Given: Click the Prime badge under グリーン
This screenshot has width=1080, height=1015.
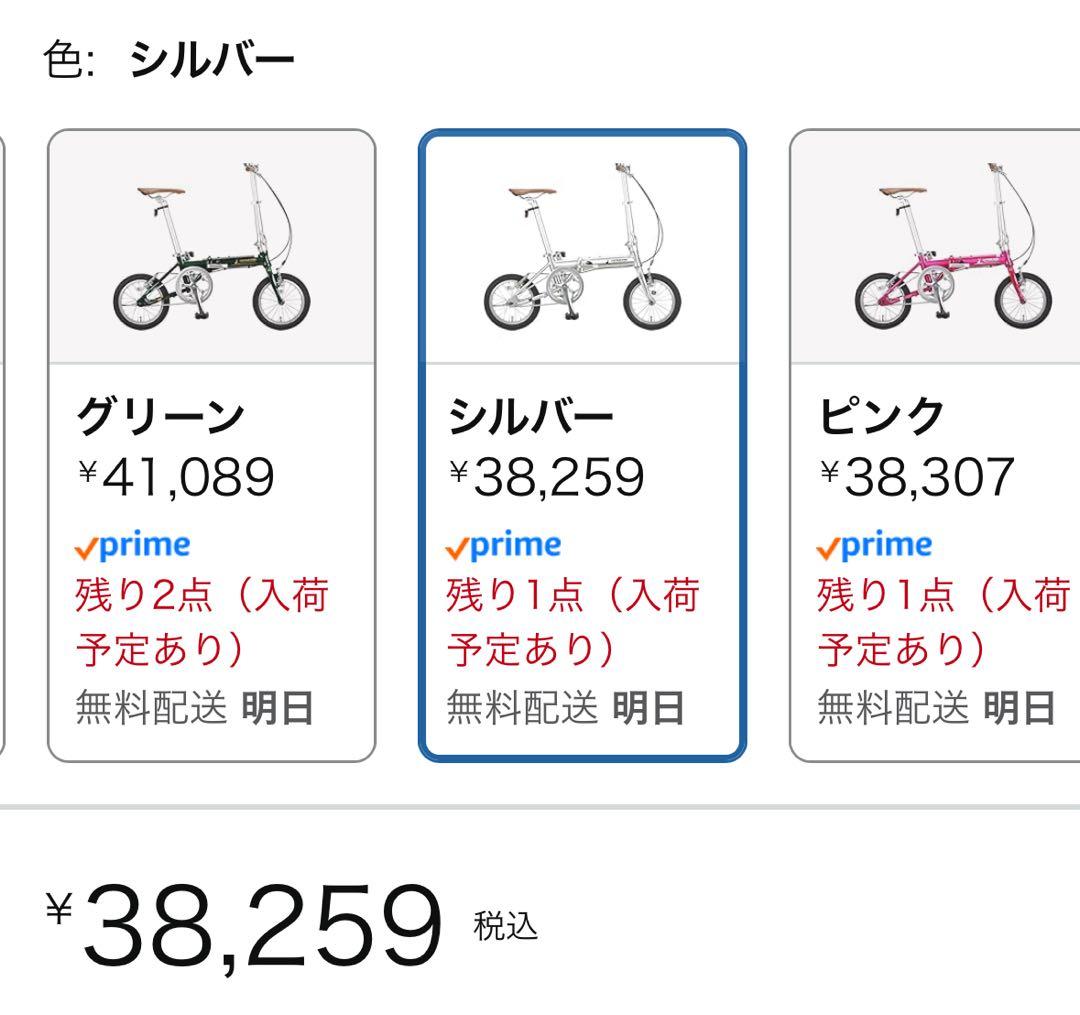Looking at the screenshot, I should tap(131, 544).
